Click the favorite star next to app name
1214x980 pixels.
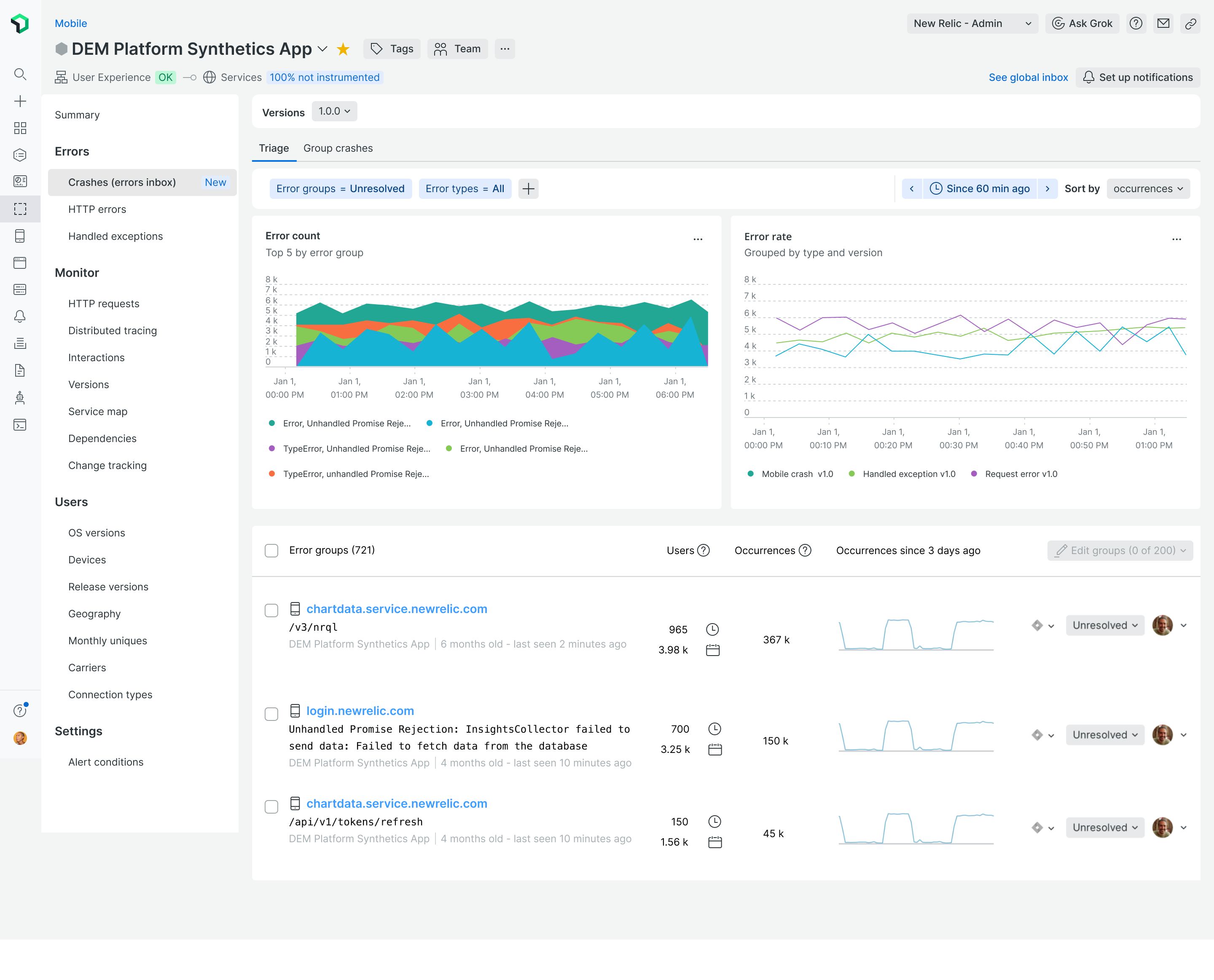(343, 49)
